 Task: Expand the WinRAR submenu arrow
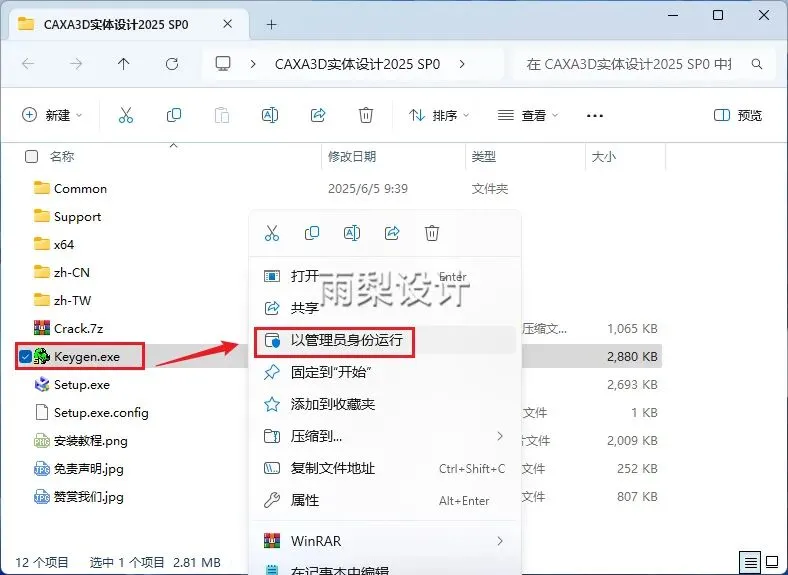click(500, 541)
